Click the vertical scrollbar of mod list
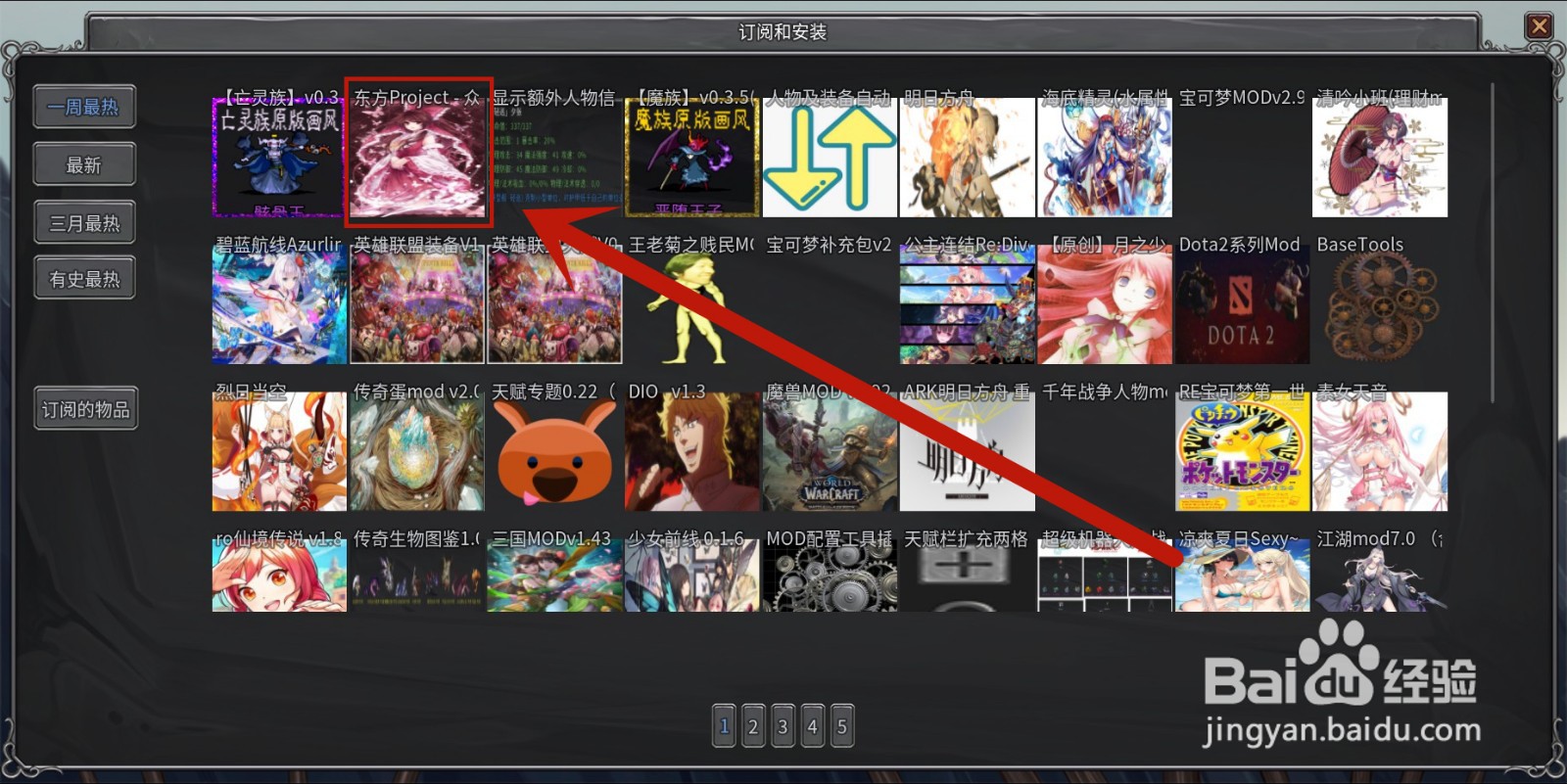The image size is (1567, 784). coord(1493,242)
